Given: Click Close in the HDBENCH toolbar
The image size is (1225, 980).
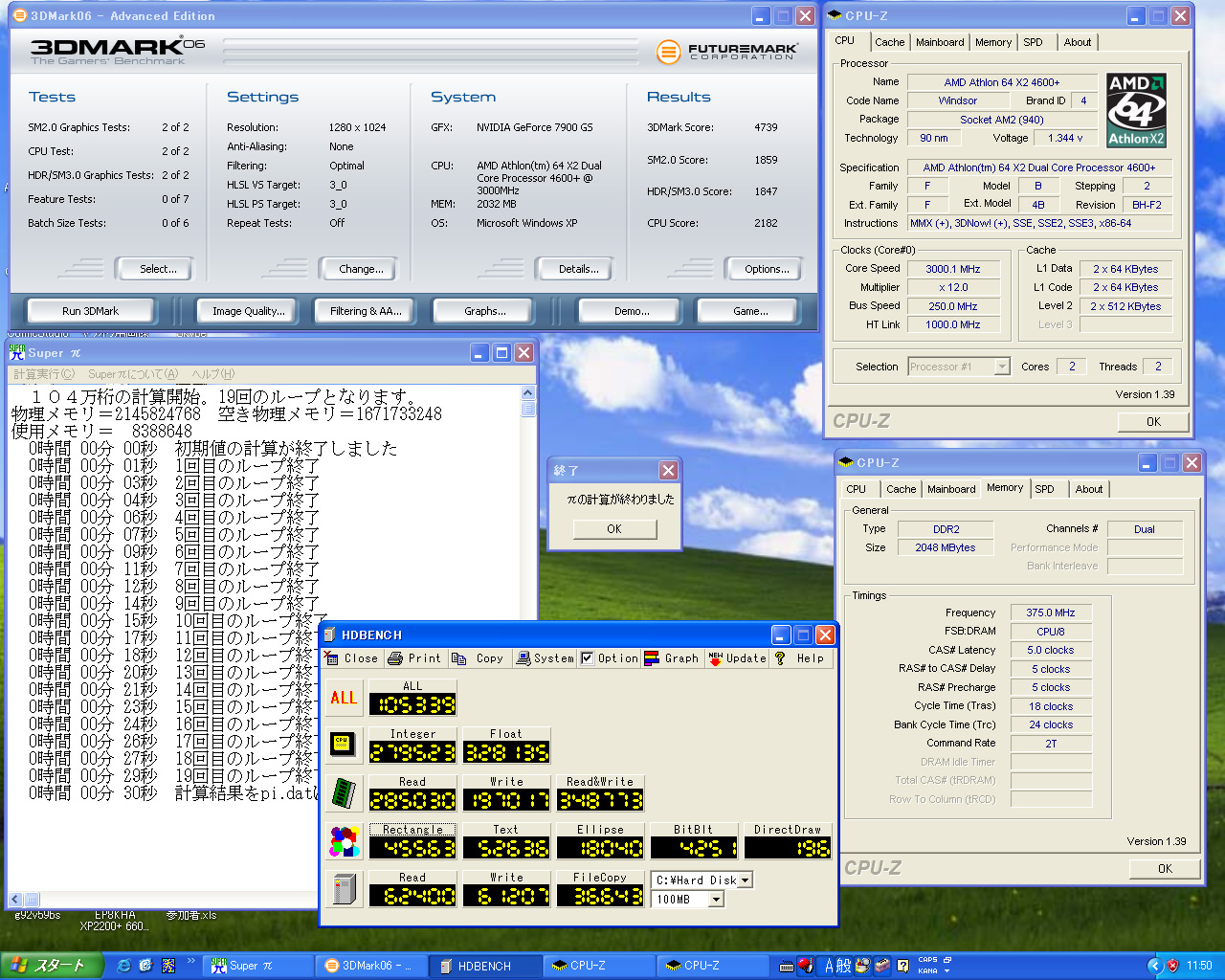Looking at the screenshot, I should [x=351, y=658].
